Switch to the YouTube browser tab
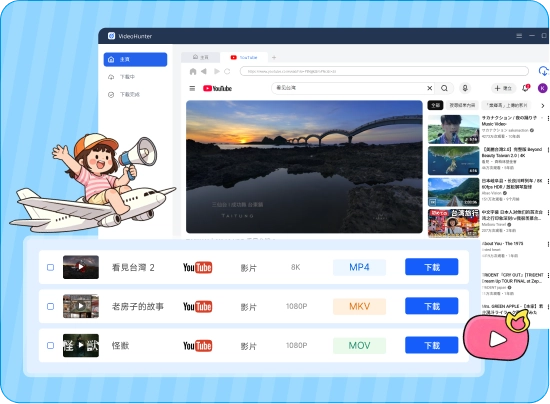This screenshot has width=550, height=404. [x=244, y=57]
